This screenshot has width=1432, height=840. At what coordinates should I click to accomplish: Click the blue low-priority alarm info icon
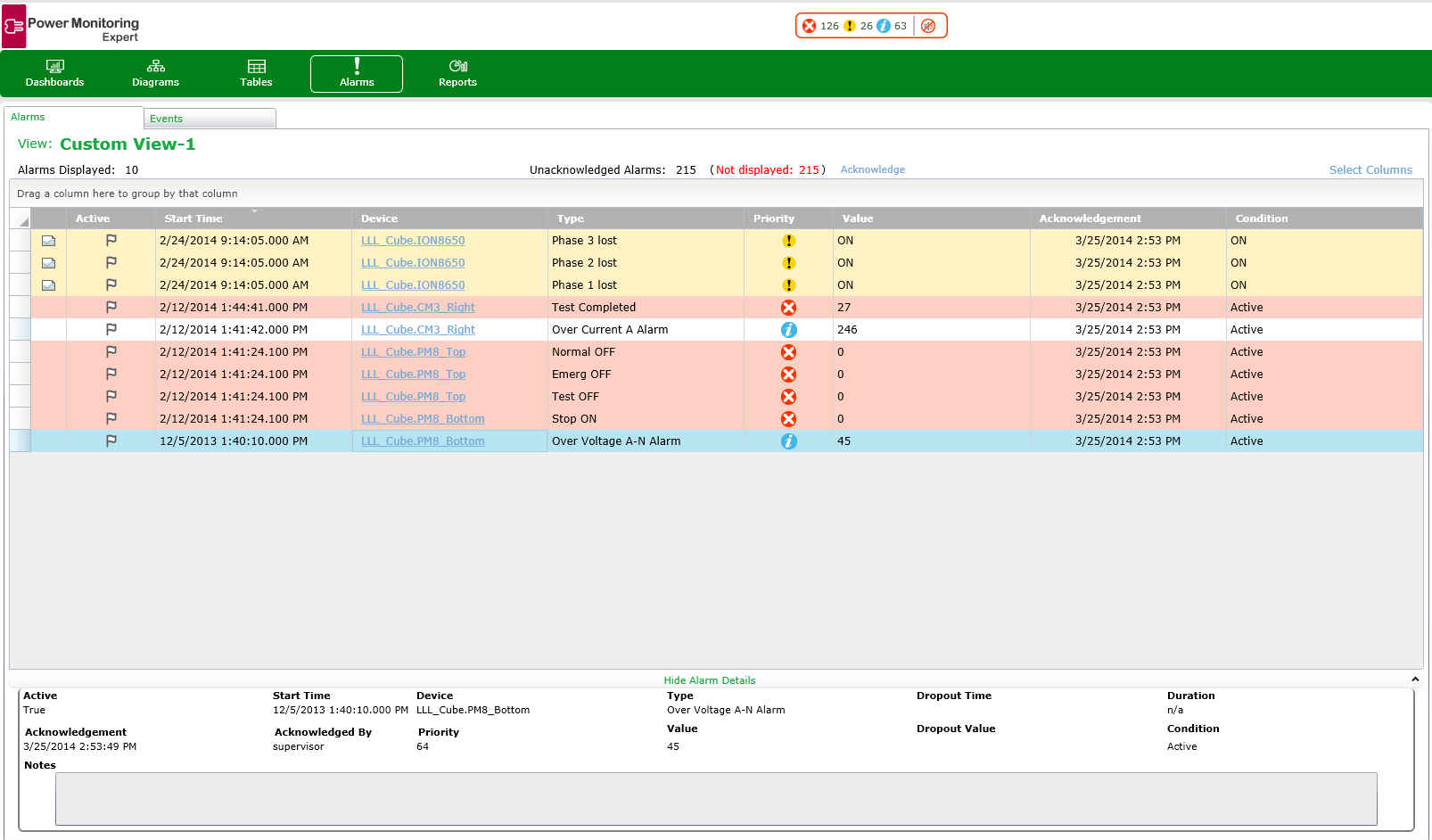coord(884,26)
